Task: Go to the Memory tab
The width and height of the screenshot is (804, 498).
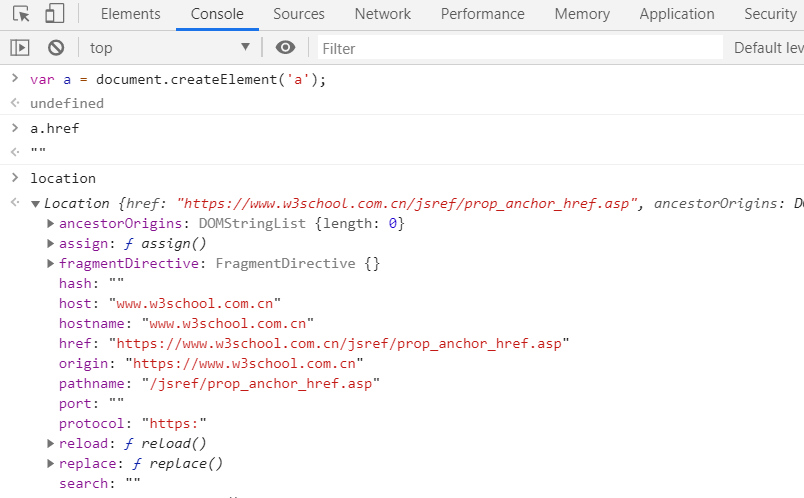Action: [582, 14]
